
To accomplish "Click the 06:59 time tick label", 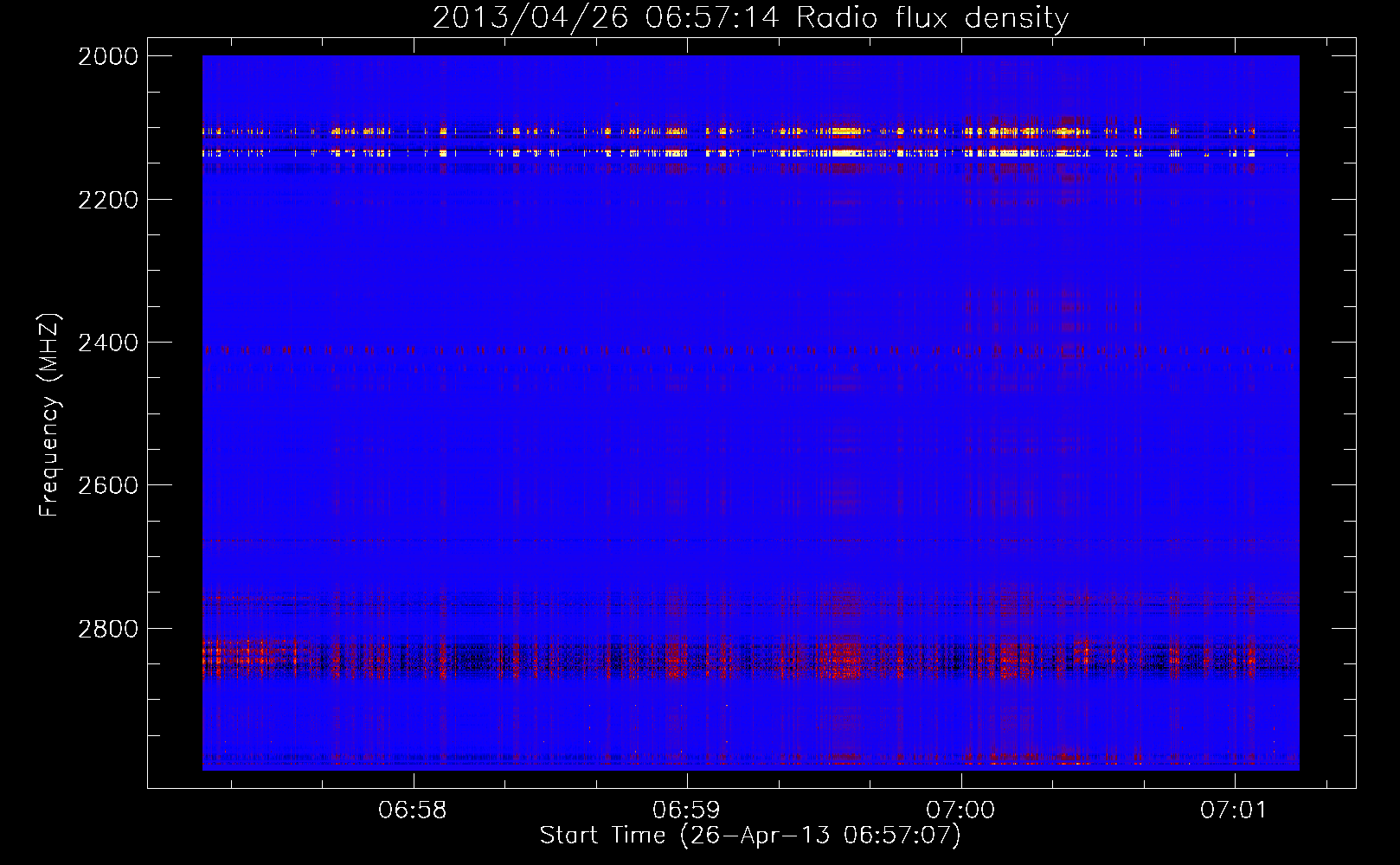I will pos(686,811).
